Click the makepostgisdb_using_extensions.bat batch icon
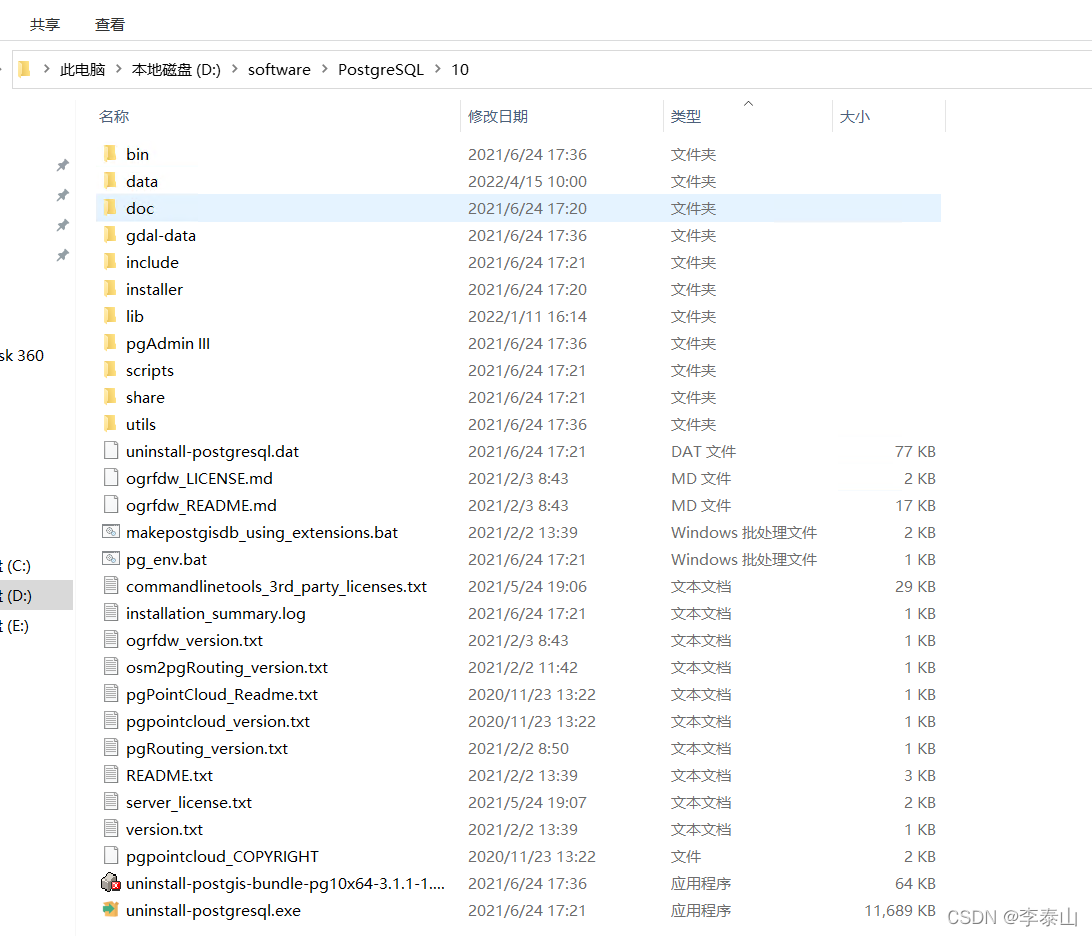Screen dimensions: 1092x936 pos(111,532)
